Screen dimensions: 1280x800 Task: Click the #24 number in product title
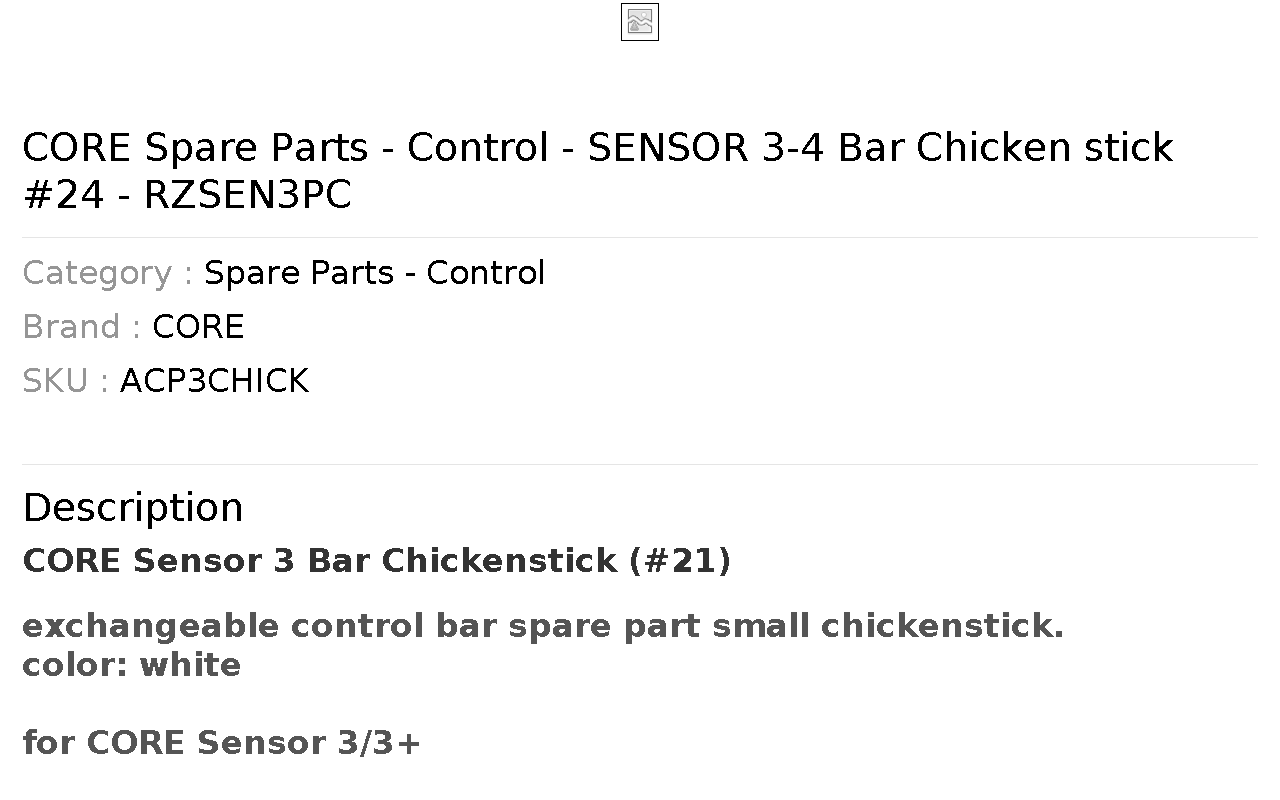point(63,195)
